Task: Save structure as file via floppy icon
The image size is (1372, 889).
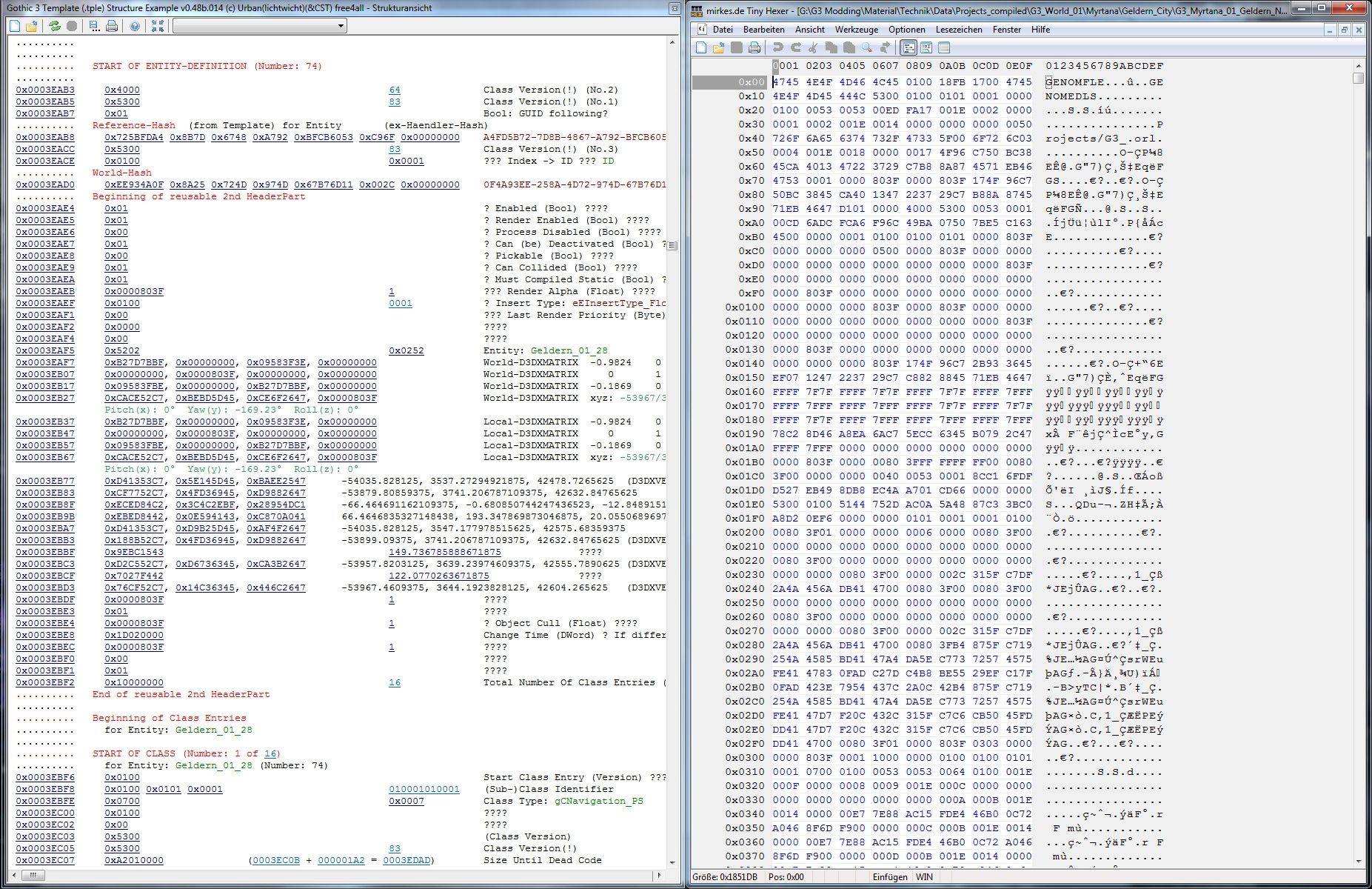Action: point(94,26)
